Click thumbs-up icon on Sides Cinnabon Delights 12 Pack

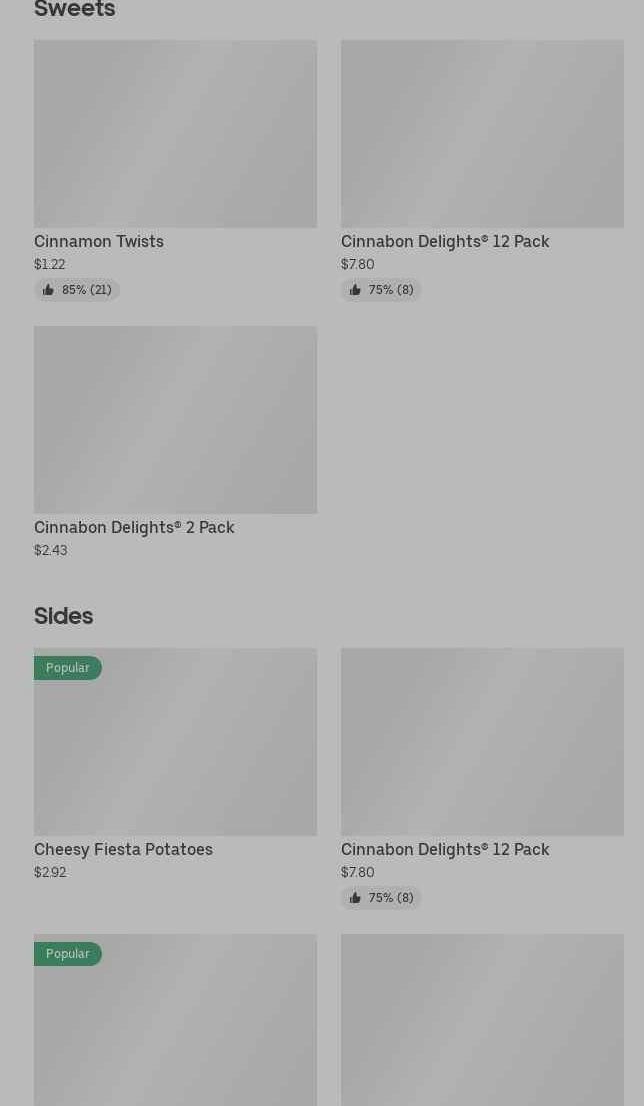click(x=355, y=898)
